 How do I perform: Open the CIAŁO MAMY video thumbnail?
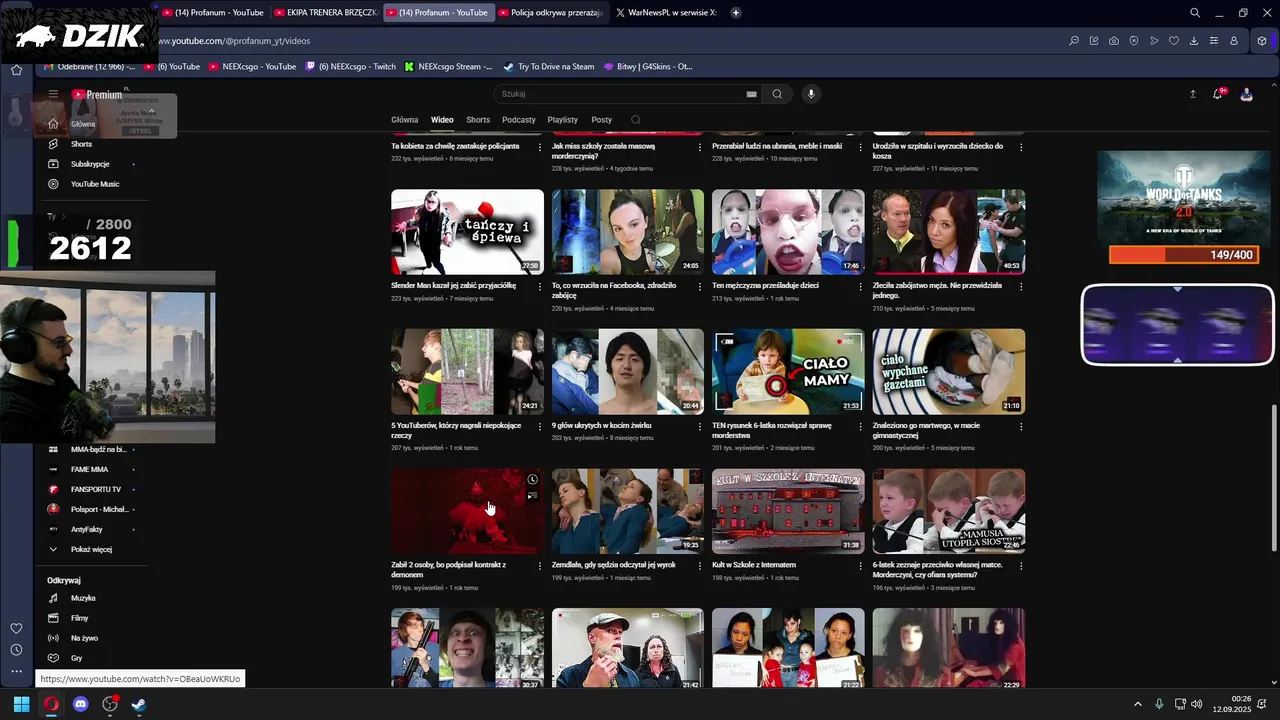[x=788, y=371]
